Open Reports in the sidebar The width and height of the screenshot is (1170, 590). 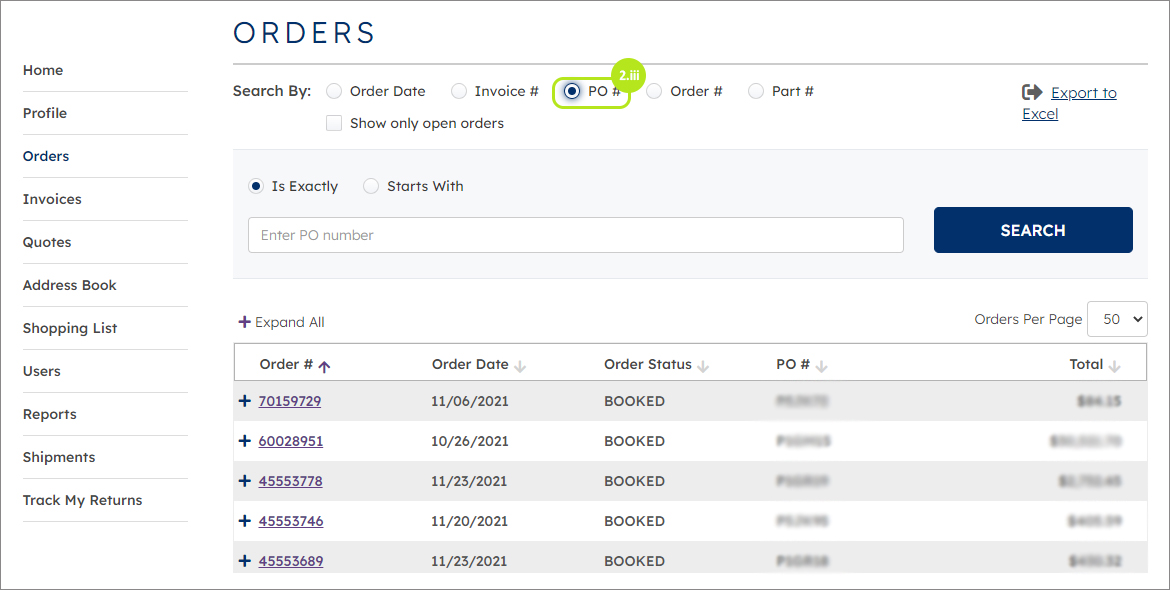[x=49, y=414]
